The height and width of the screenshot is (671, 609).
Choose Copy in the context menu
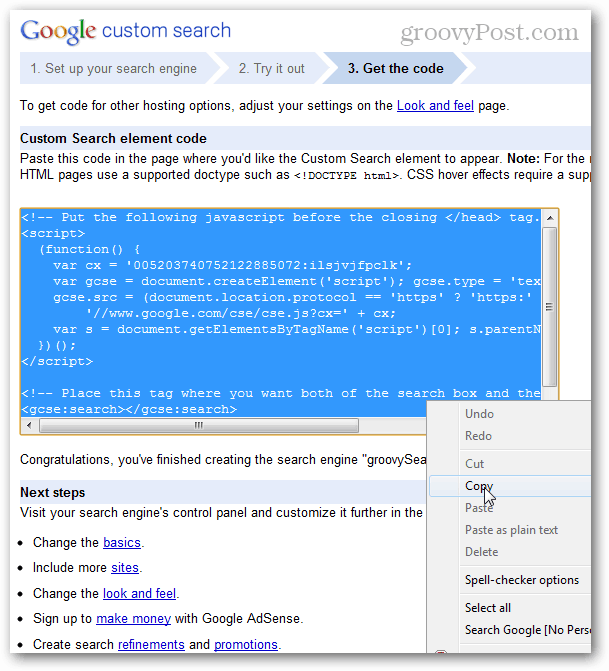pyautogui.click(x=510, y=486)
